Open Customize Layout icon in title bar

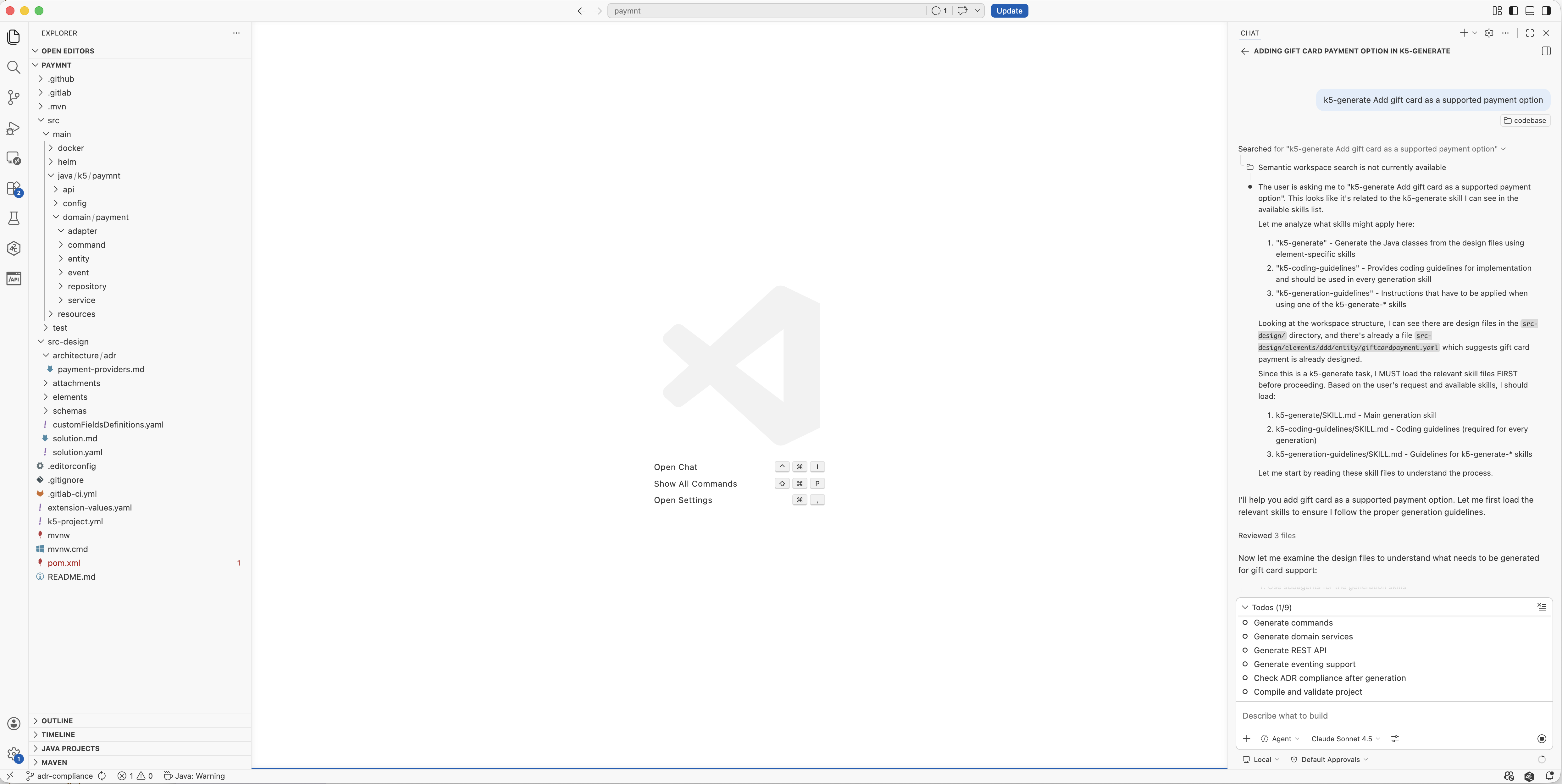(x=1497, y=11)
